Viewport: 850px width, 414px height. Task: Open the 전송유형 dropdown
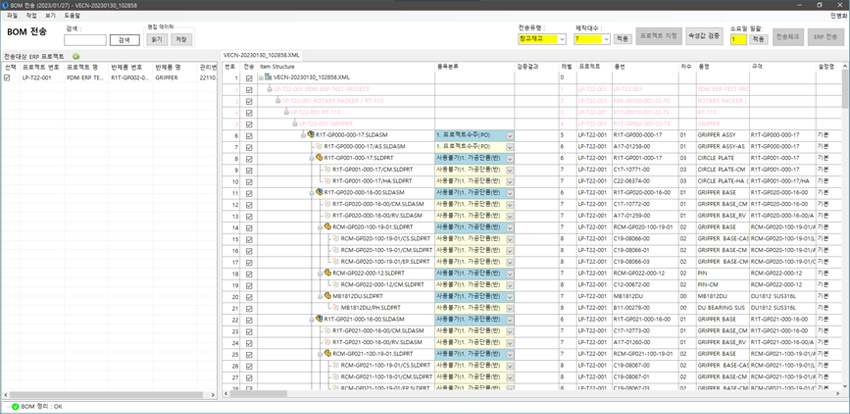pyautogui.click(x=563, y=38)
